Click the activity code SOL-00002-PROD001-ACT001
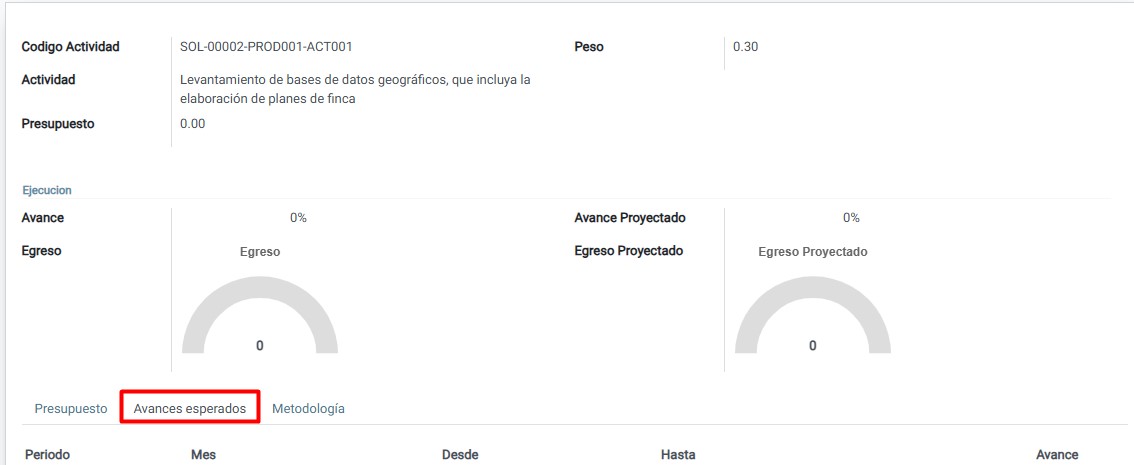 [x=266, y=47]
